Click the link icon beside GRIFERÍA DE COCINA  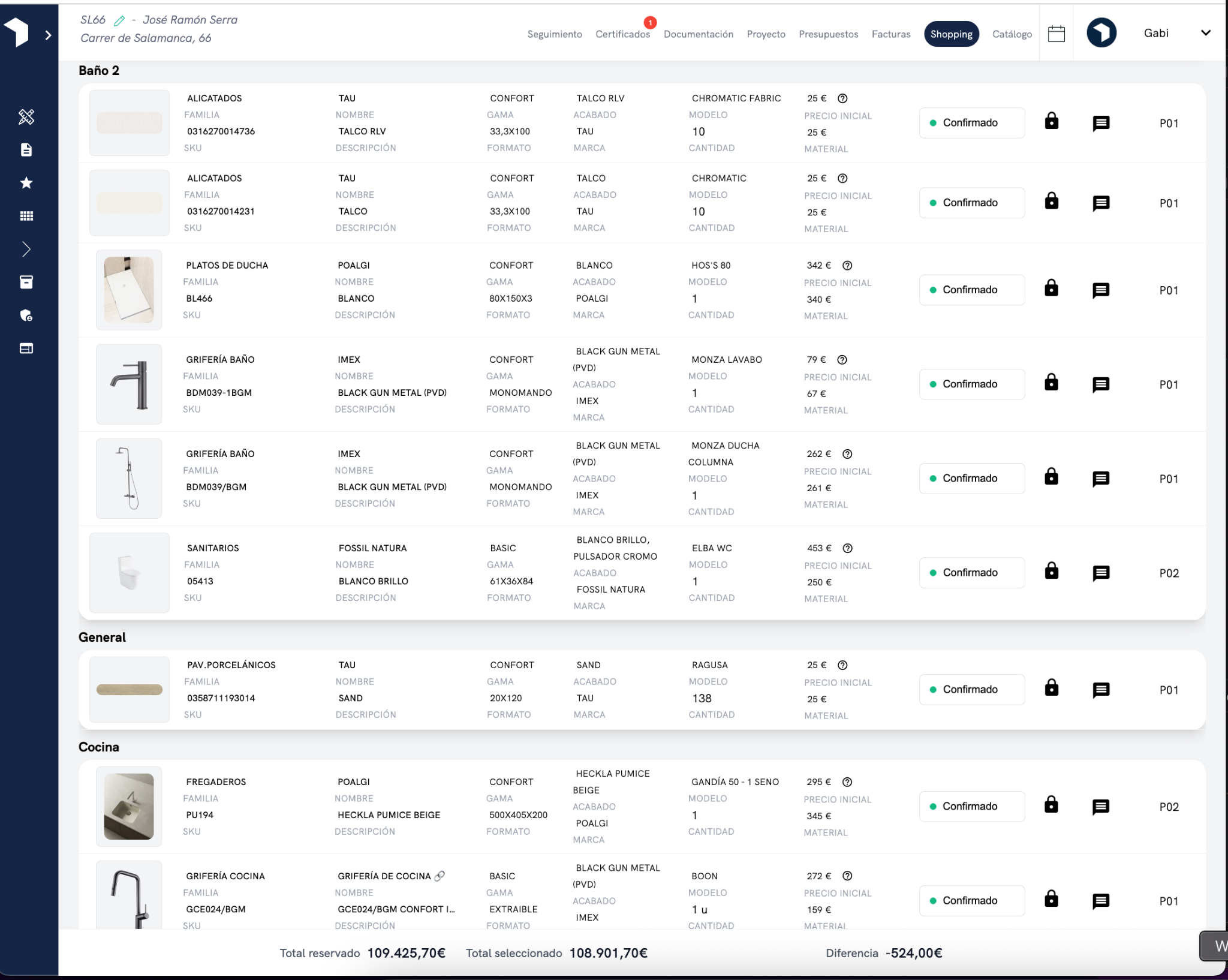coord(440,876)
